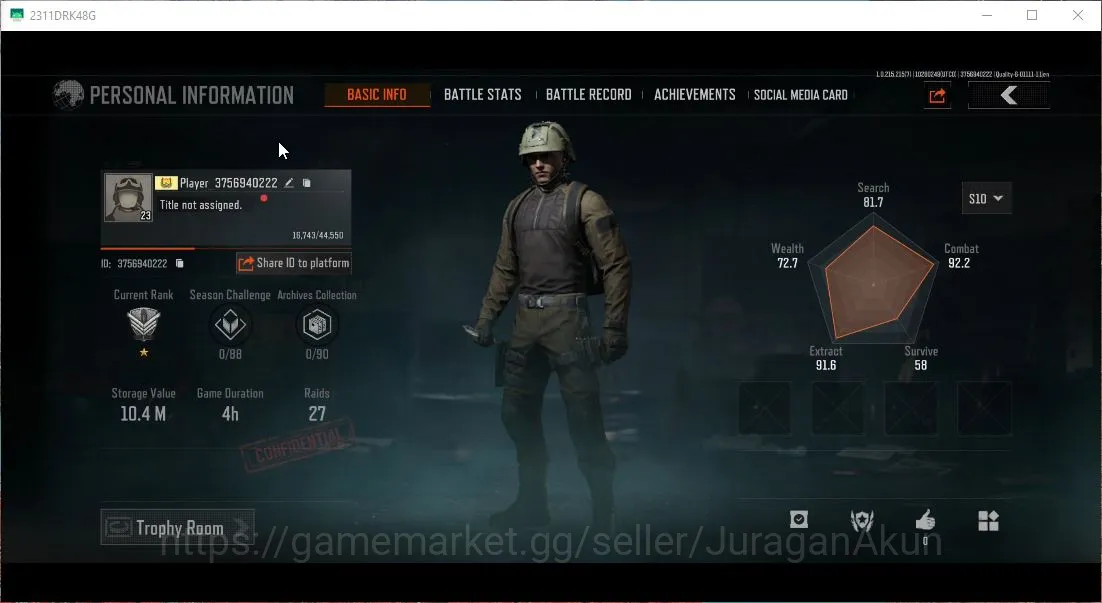The height and width of the screenshot is (603, 1102).
Task: Click the 16,743/44,550 experience text
Action: (x=318, y=235)
